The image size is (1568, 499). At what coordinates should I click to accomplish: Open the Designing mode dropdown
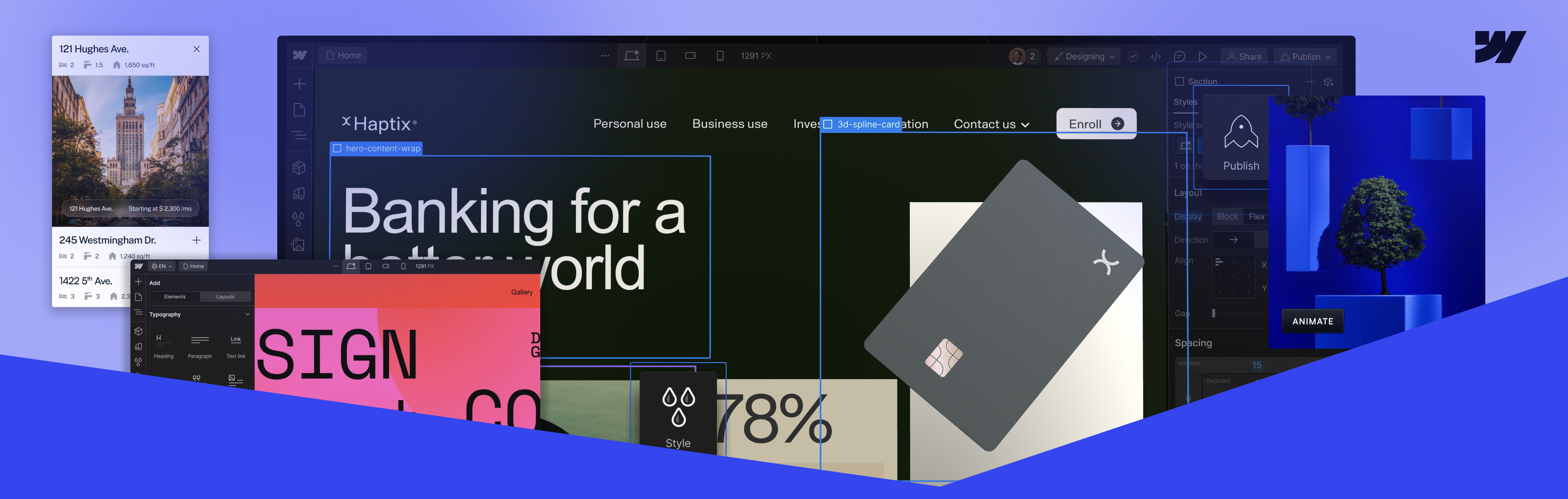(x=1084, y=57)
